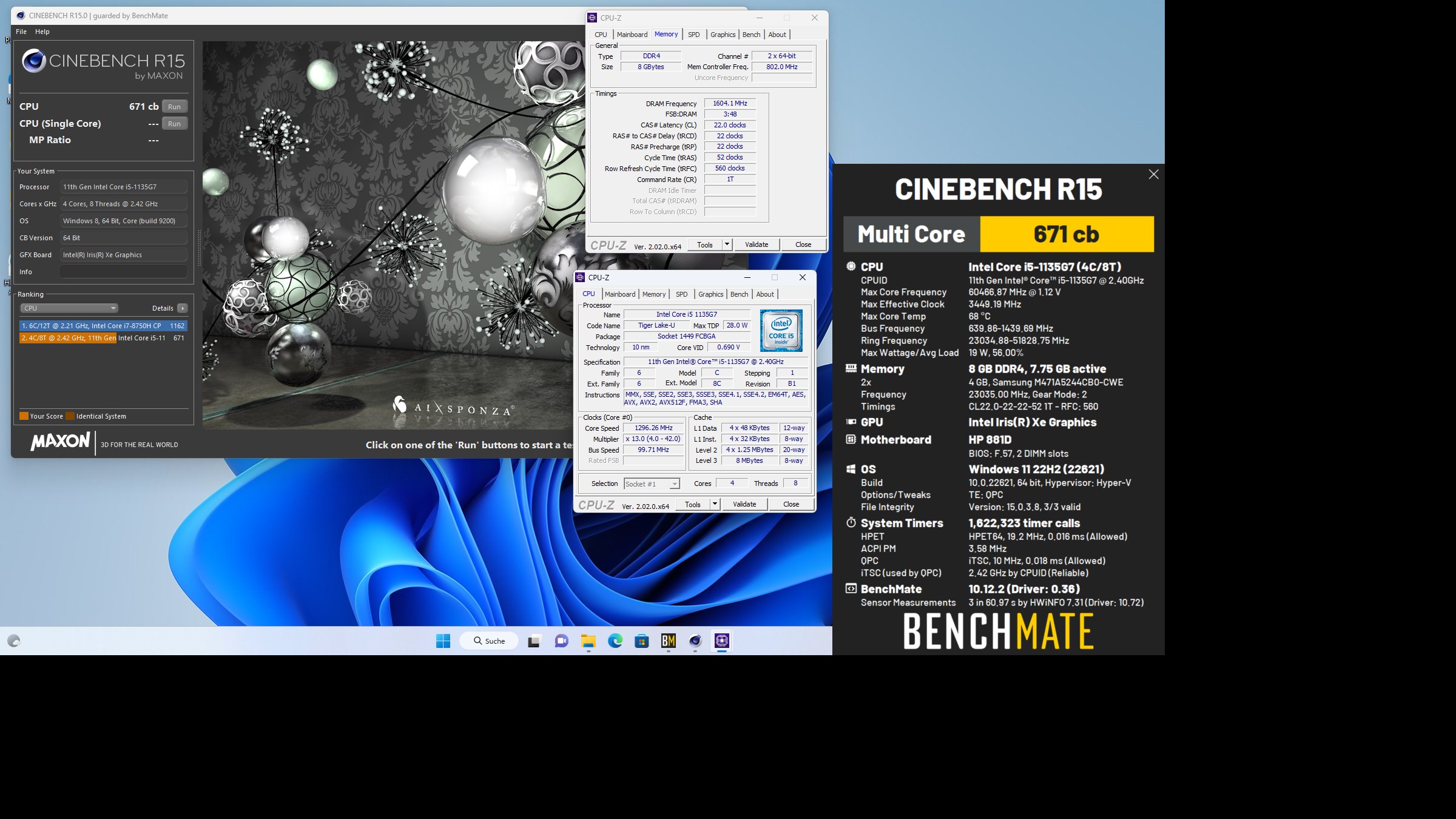The width and height of the screenshot is (1456, 819).
Task: Click the Motherboard icon in BenchMate panel
Action: (x=851, y=439)
